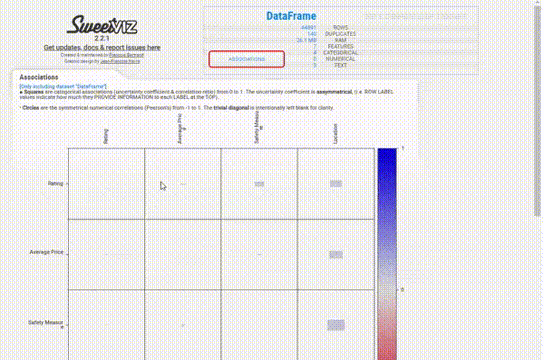
Task: Click the Average Price row label
Action: (46, 252)
